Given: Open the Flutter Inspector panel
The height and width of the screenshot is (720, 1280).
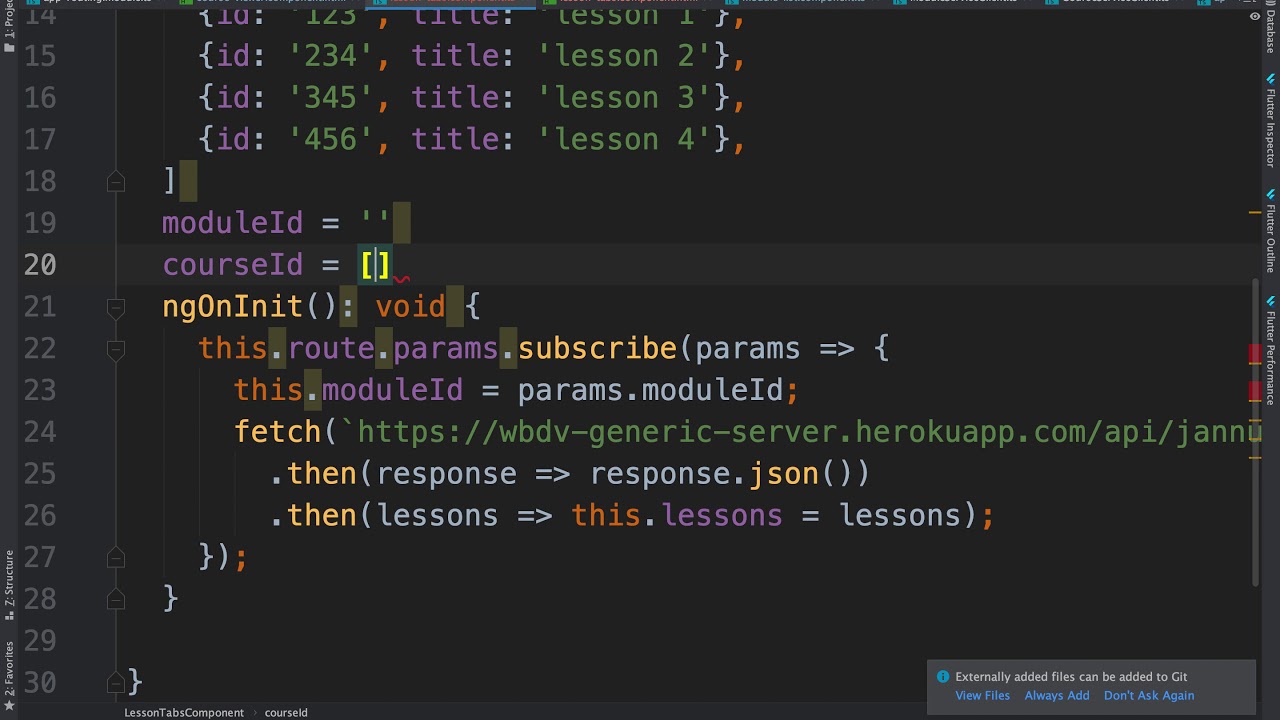Looking at the screenshot, I should click(x=1271, y=122).
